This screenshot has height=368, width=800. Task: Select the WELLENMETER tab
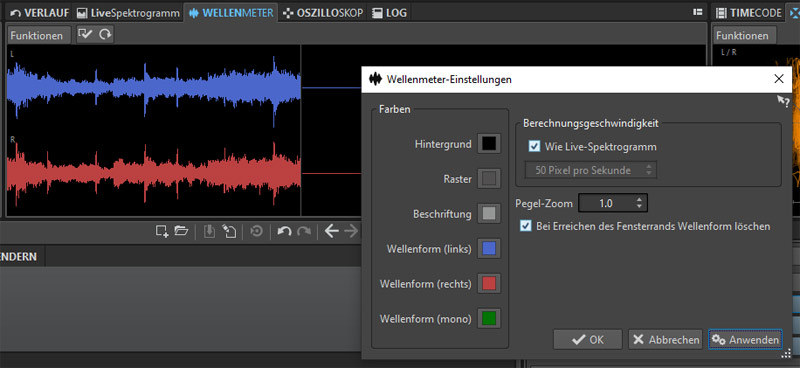click(x=231, y=13)
